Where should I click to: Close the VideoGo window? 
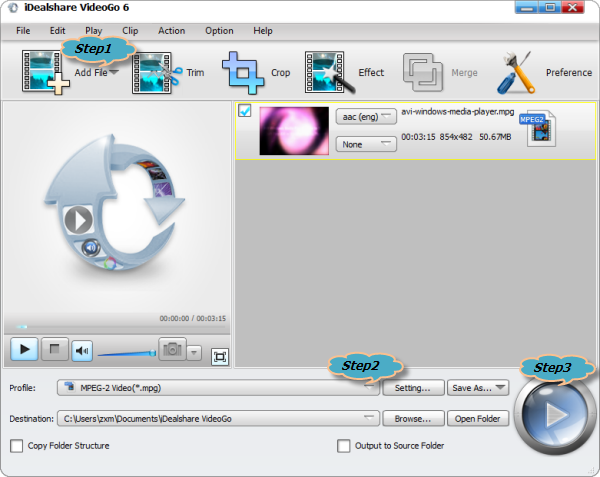click(573, 7)
